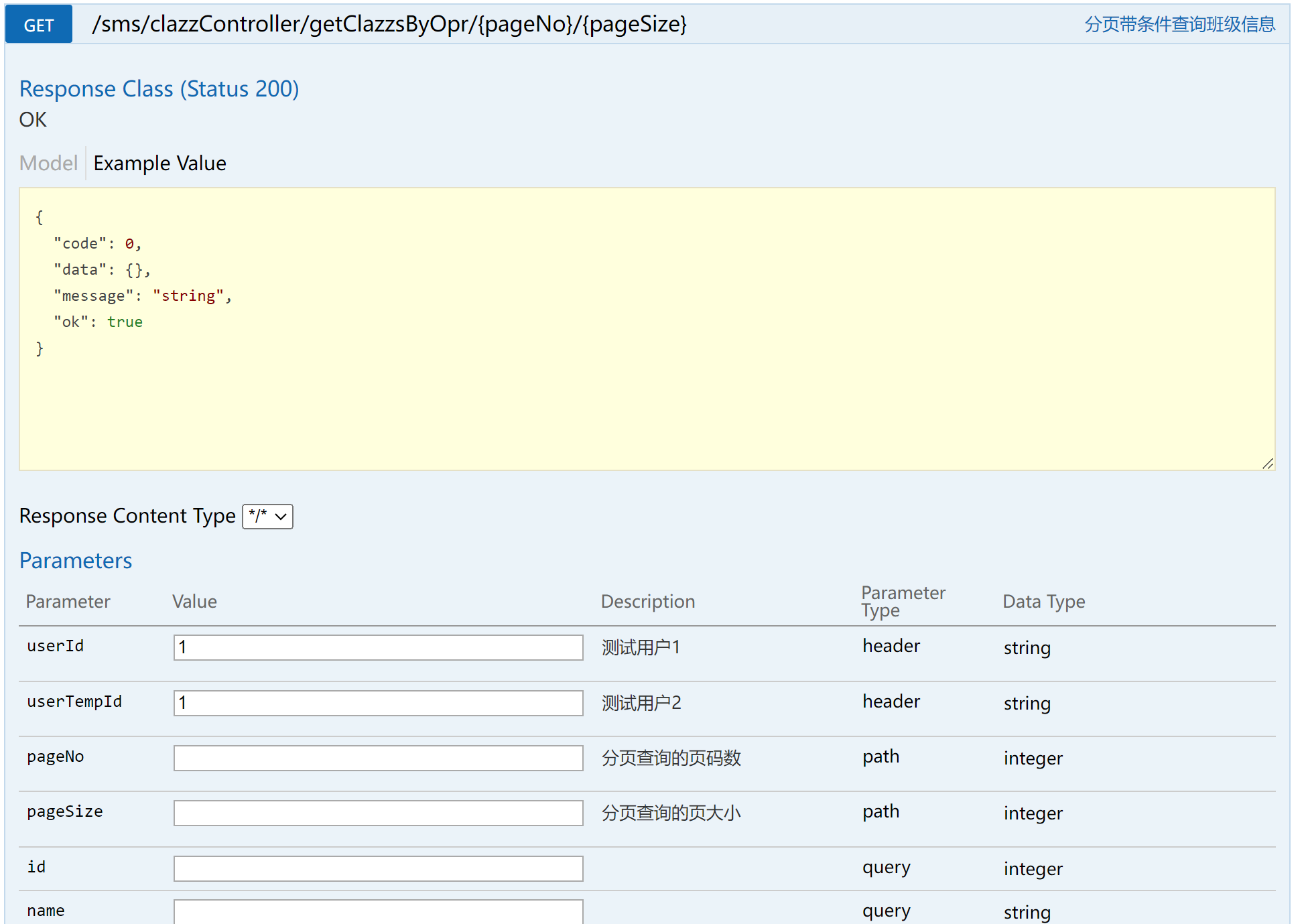1306x924 pixels.
Task: Grab the resize handle of the example box
Action: tap(1268, 464)
